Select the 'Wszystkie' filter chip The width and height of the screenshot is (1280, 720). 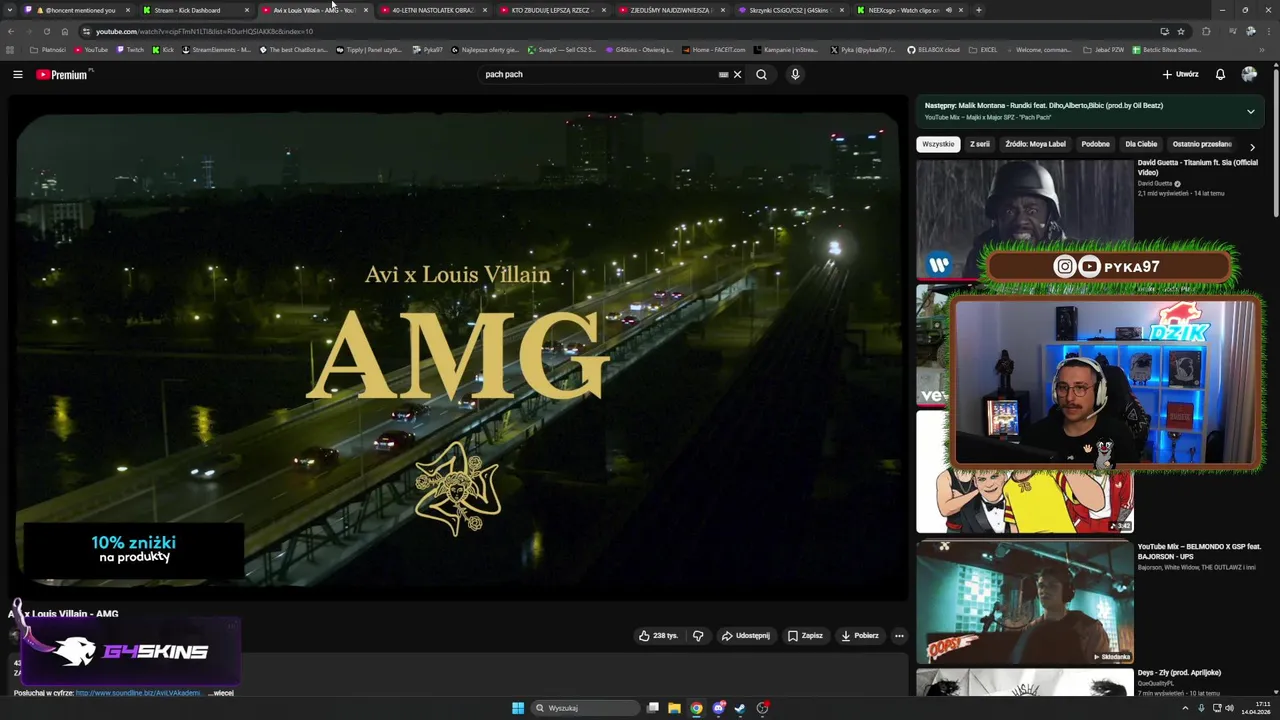coord(938,144)
